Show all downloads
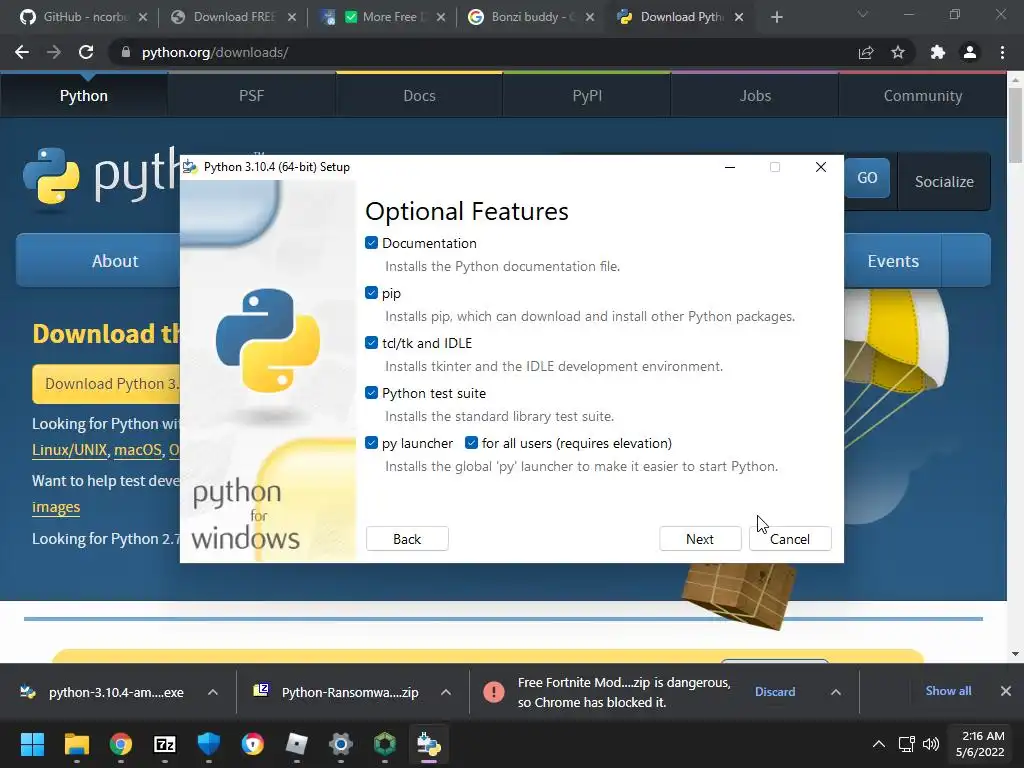Screen dimensions: 1024x768 pos(948,691)
